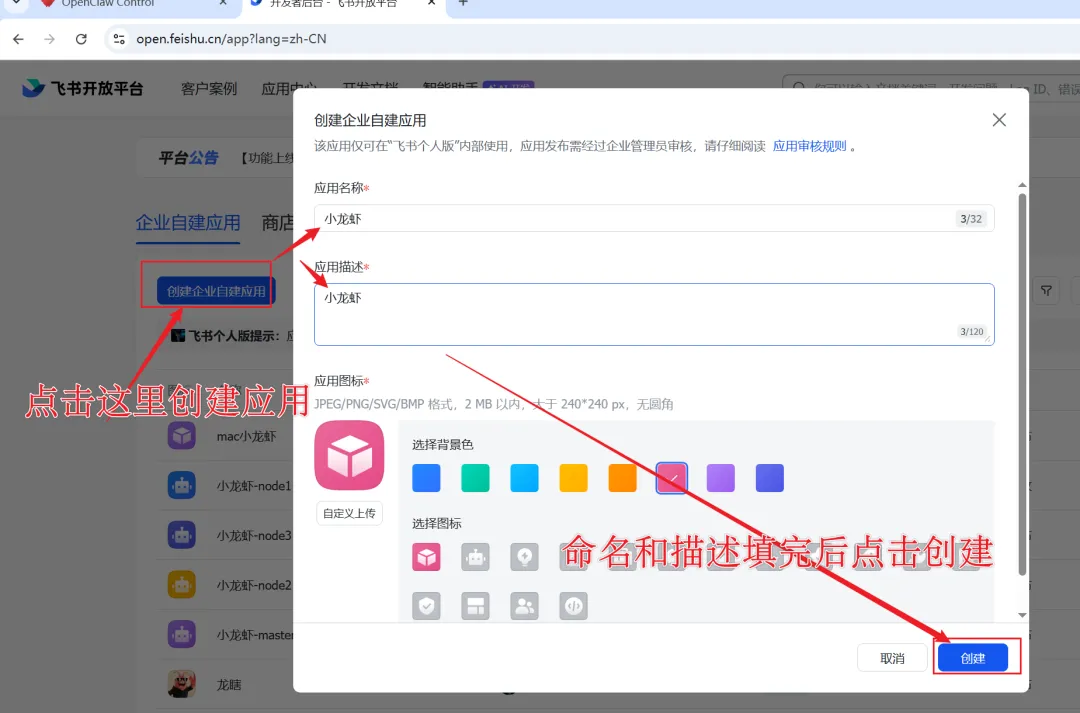Image resolution: width=1080 pixels, height=713 pixels.
Task: Choose the layout grid app icon option
Action: (x=475, y=606)
